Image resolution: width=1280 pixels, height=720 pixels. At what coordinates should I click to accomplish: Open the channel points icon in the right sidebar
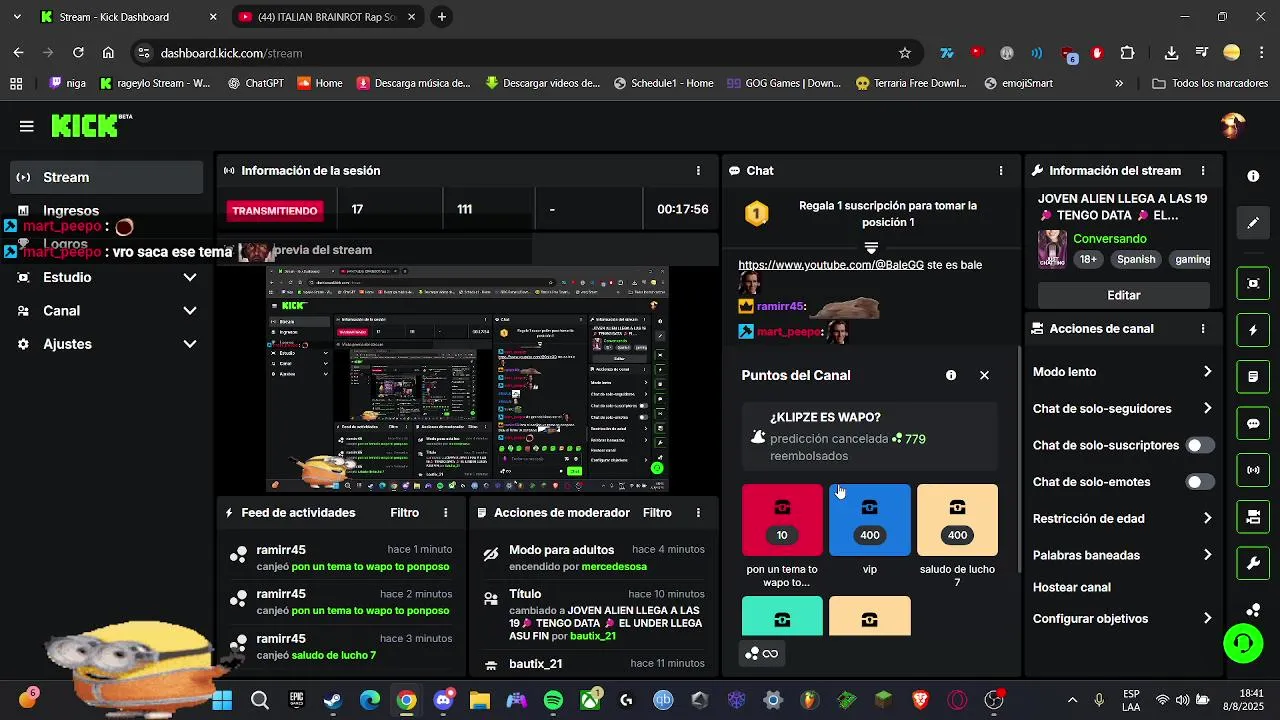click(1253, 609)
